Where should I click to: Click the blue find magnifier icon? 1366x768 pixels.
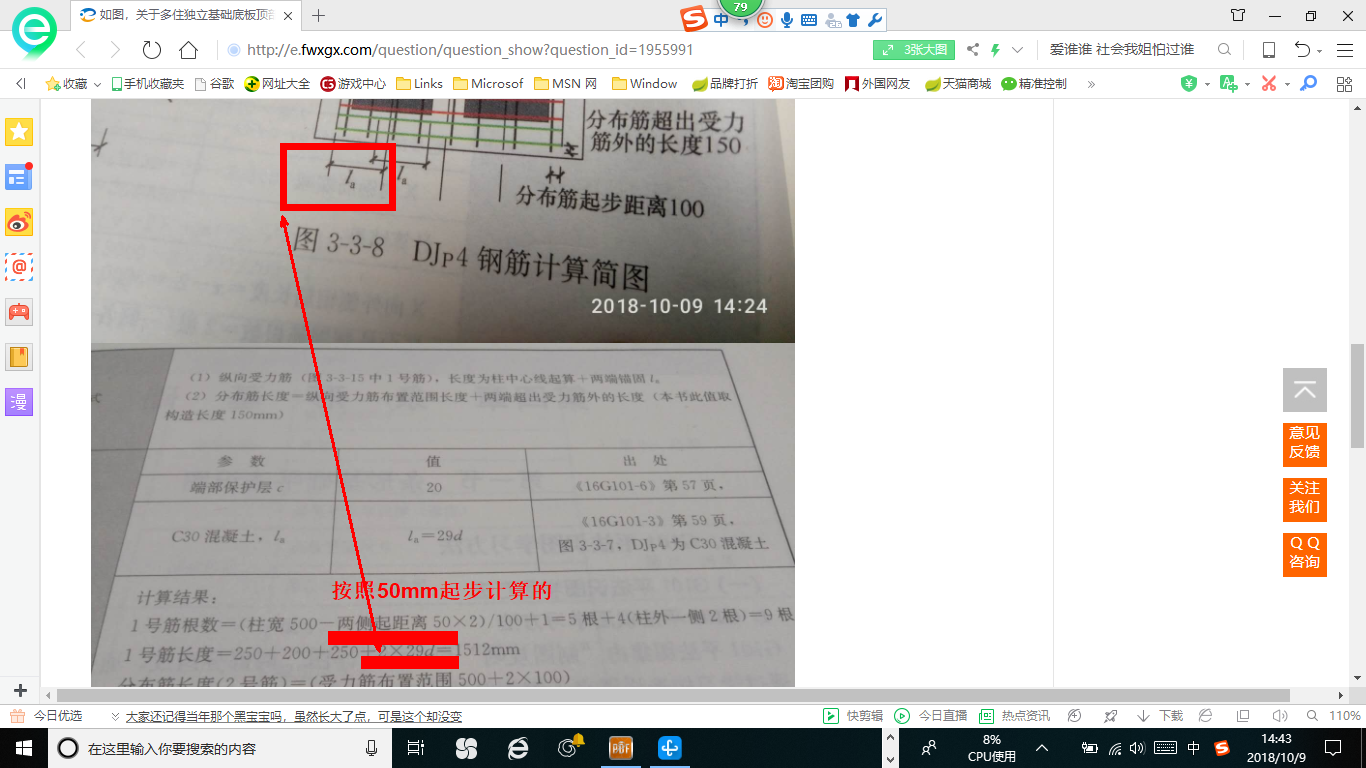pyautogui.click(x=1308, y=84)
